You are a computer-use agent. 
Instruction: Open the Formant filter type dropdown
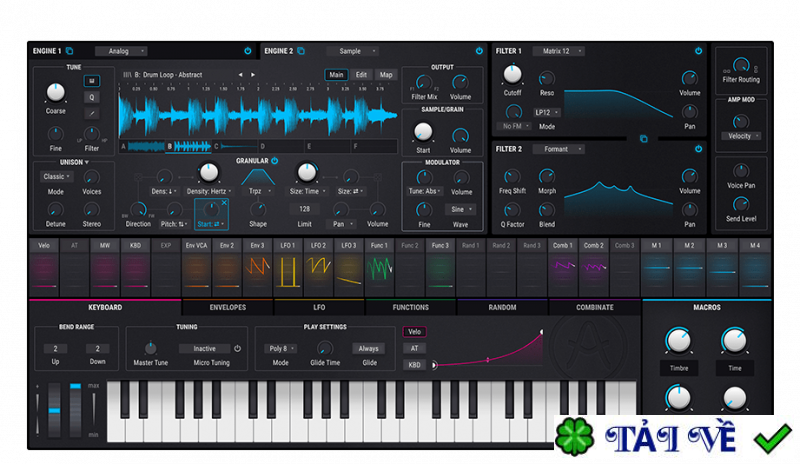click(x=558, y=149)
